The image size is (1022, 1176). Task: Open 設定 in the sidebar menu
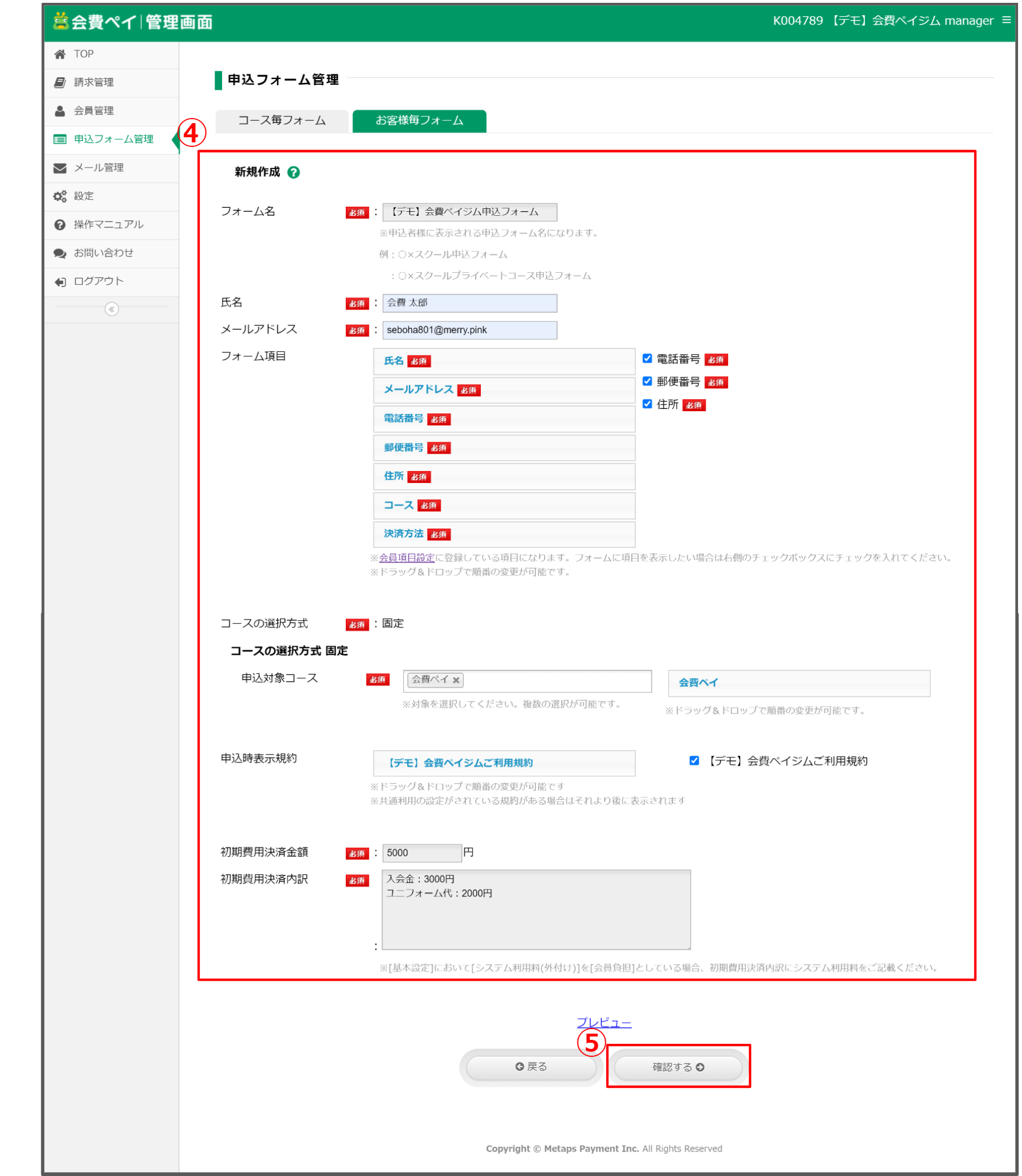[x=112, y=197]
